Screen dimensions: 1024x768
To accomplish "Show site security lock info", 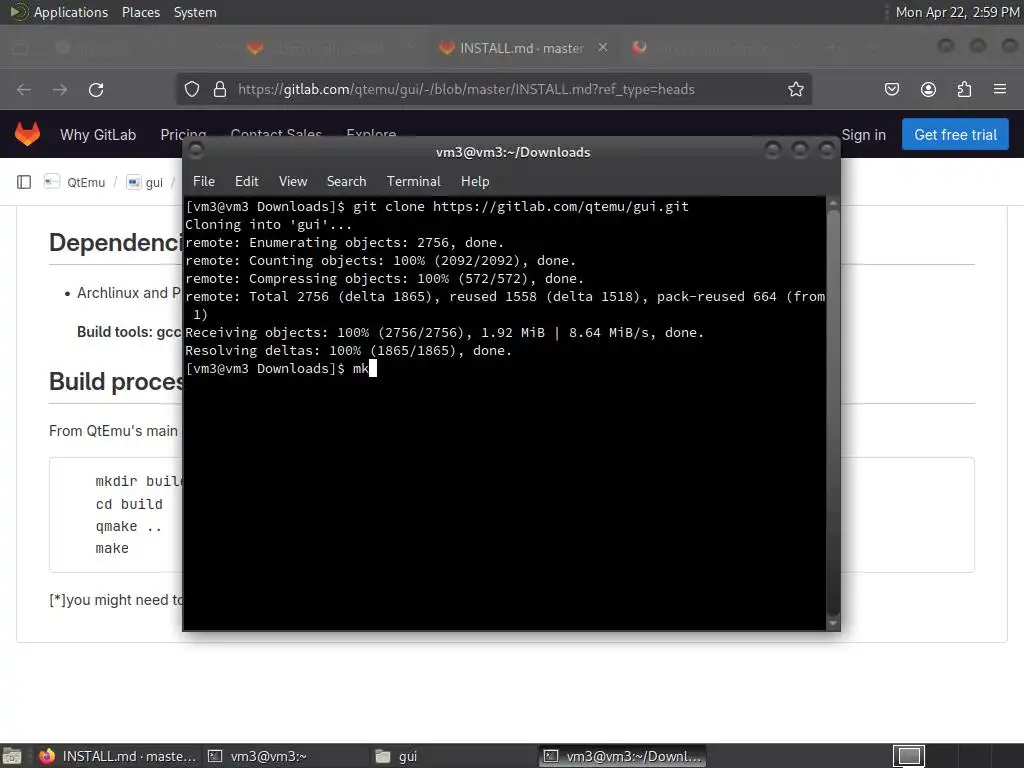I will pyautogui.click(x=220, y=89).
